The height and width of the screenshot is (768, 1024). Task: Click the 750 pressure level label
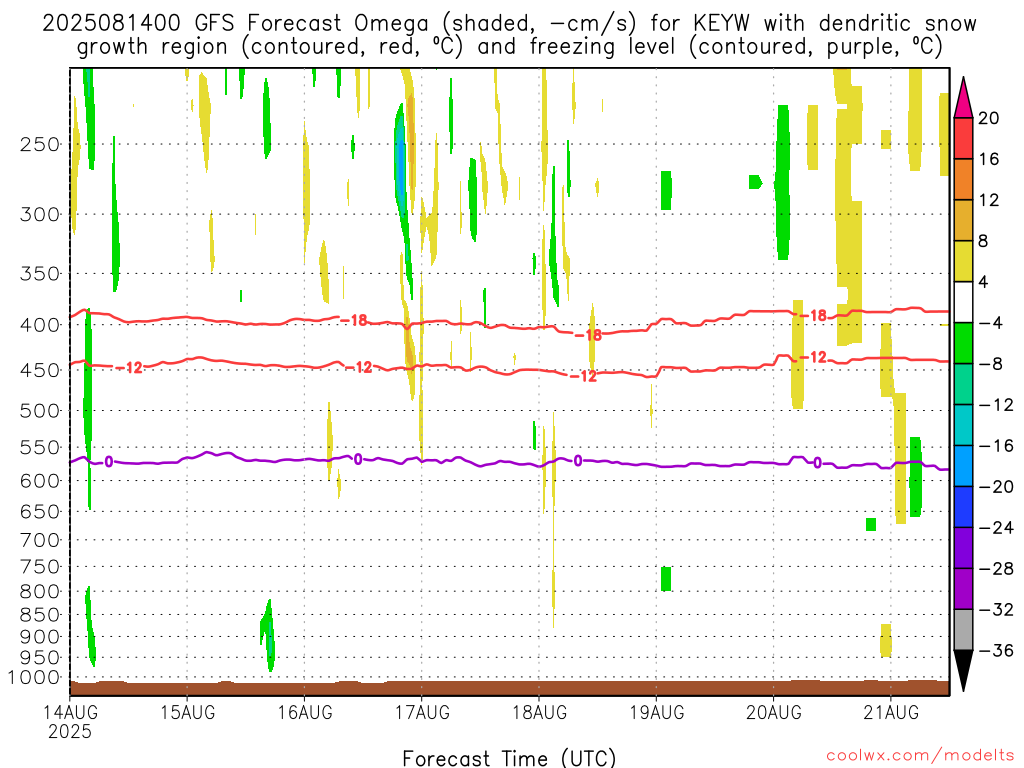coord(40,567)
